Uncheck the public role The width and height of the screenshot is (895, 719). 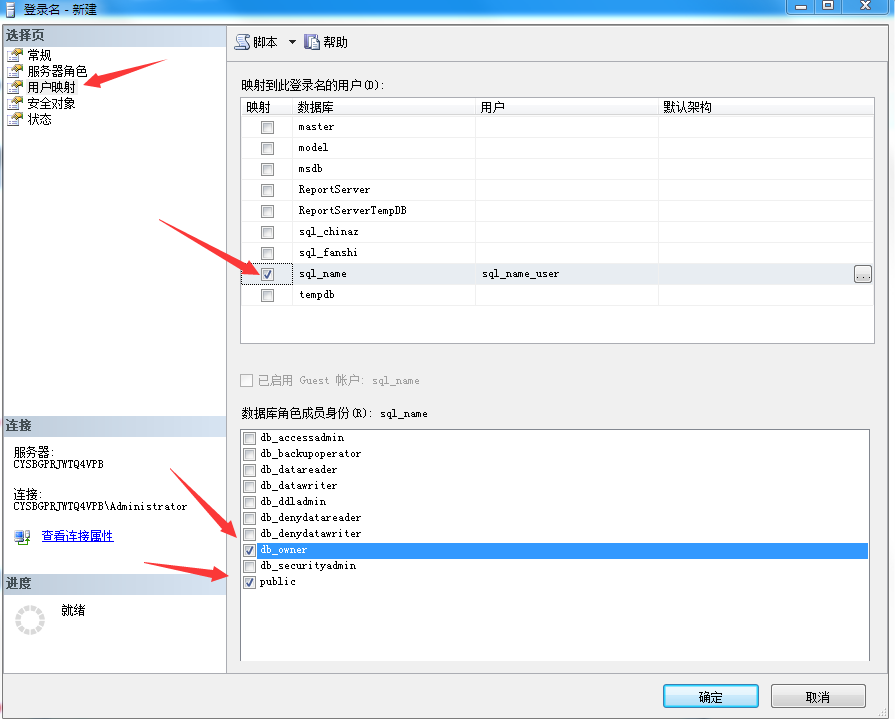pos(249,582)
